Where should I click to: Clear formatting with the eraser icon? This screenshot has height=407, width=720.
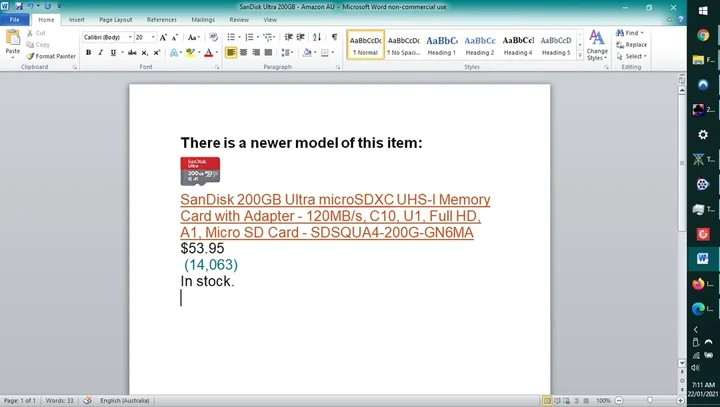(213, 37)
